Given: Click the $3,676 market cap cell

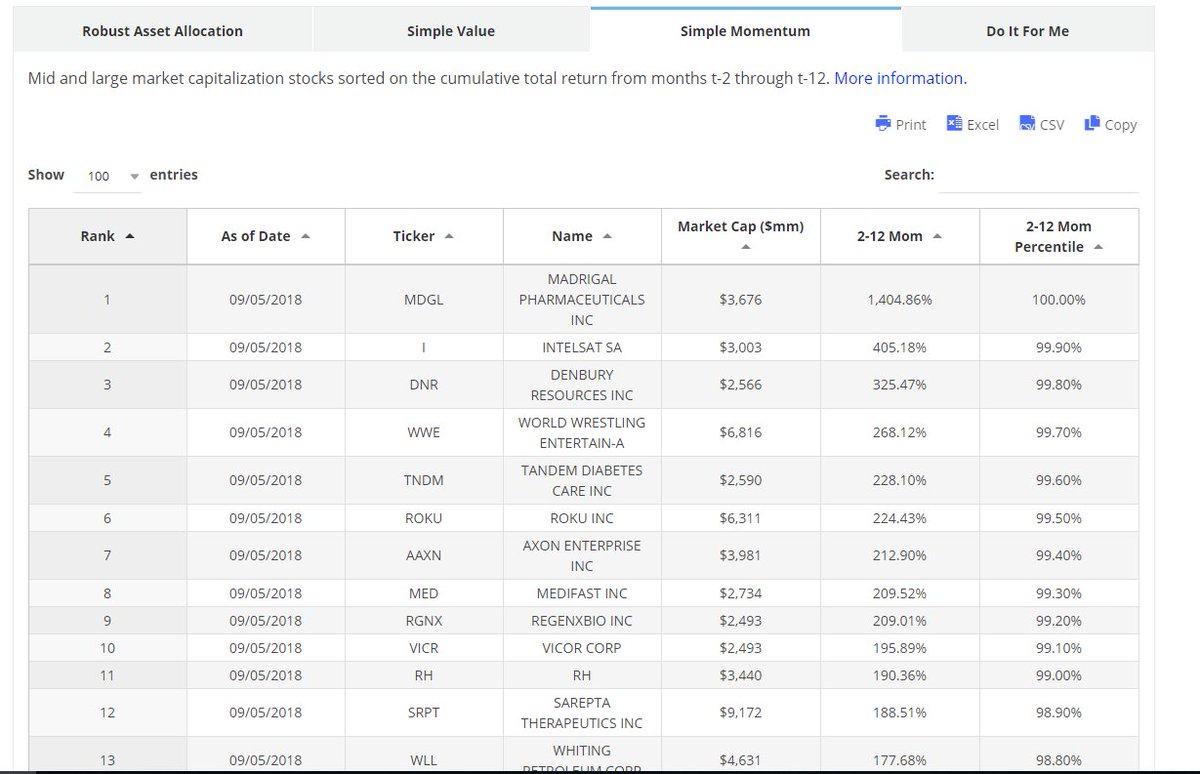Looking at the screenshot, I should [x=741, y=299].
